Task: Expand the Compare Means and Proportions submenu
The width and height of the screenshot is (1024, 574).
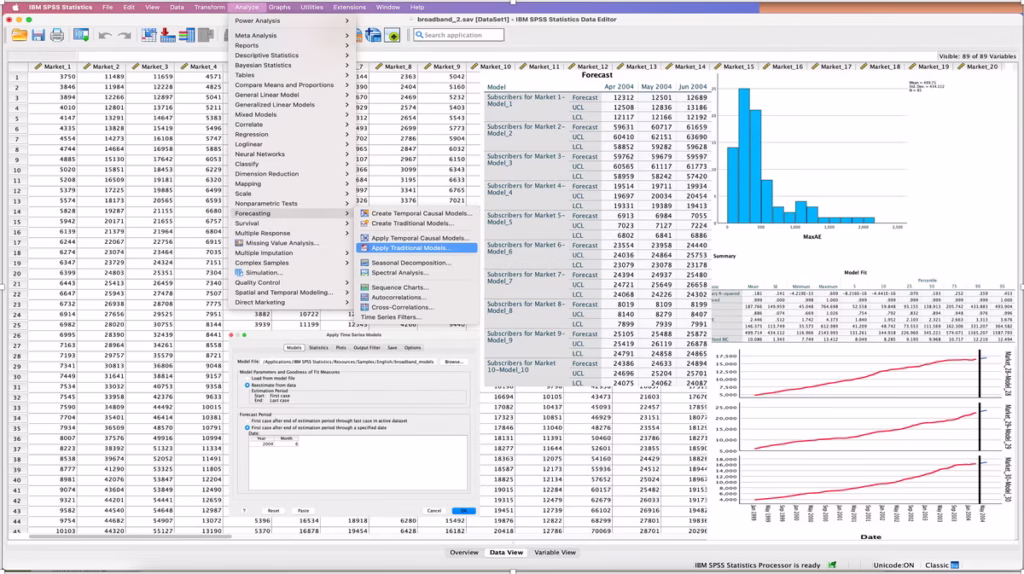Action: [x=292, y=85]
